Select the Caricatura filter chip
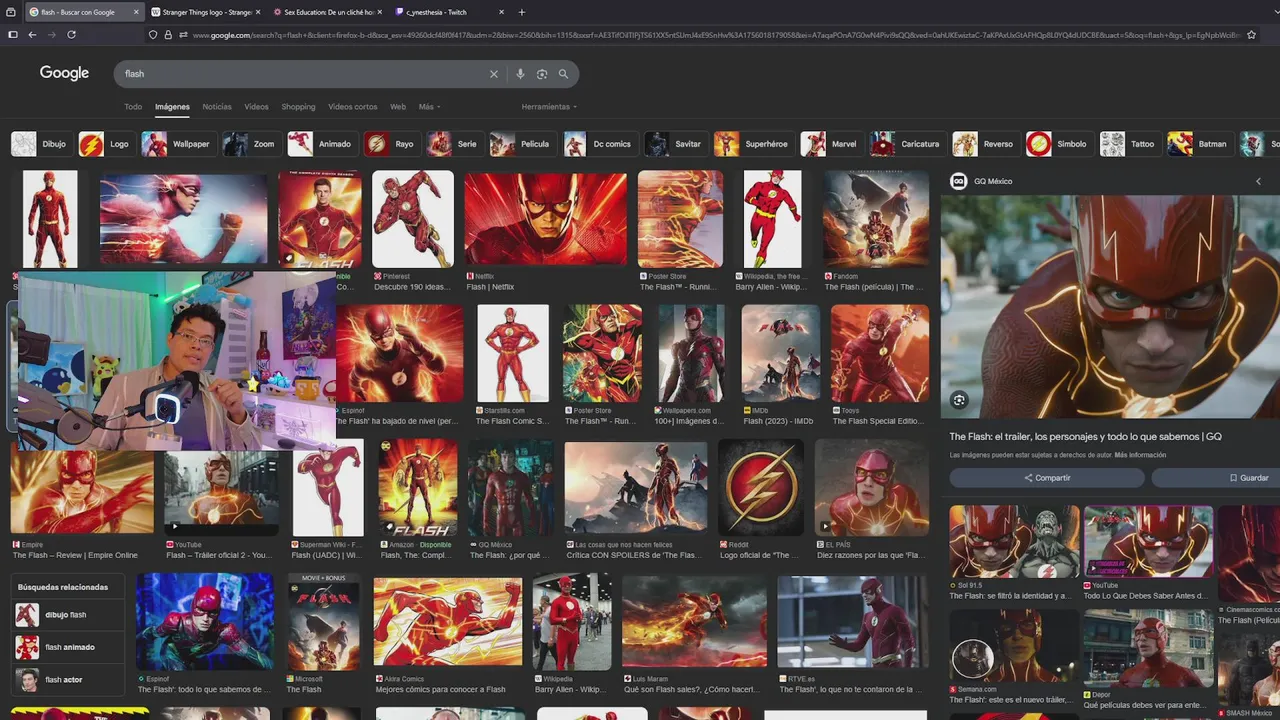Image resolution: width=1280 pixels, height=720 pixels. (906, 144)
